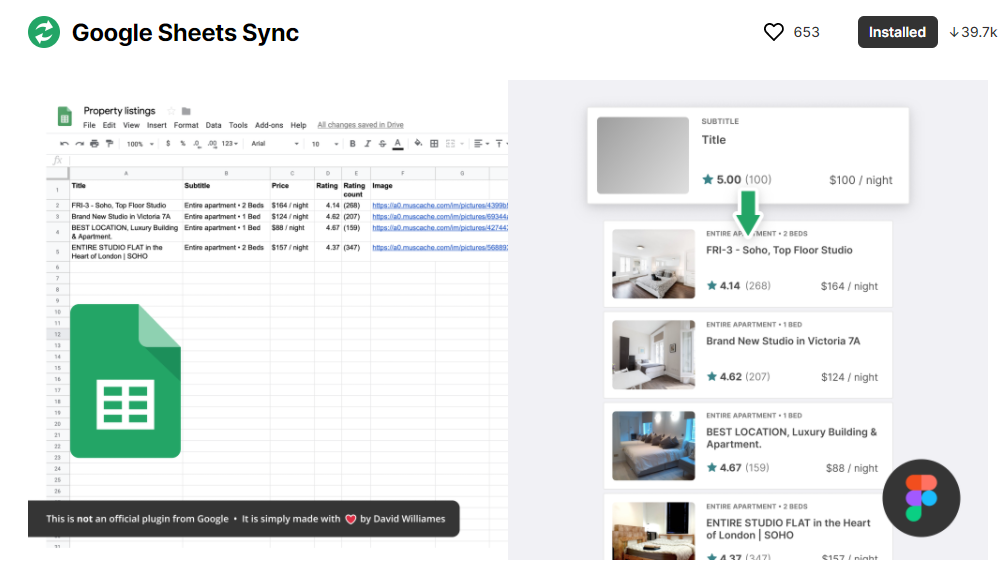Click the Merge cells icon
The image size is (1005, 584).
pyautogui.click(x=453, y=144)
